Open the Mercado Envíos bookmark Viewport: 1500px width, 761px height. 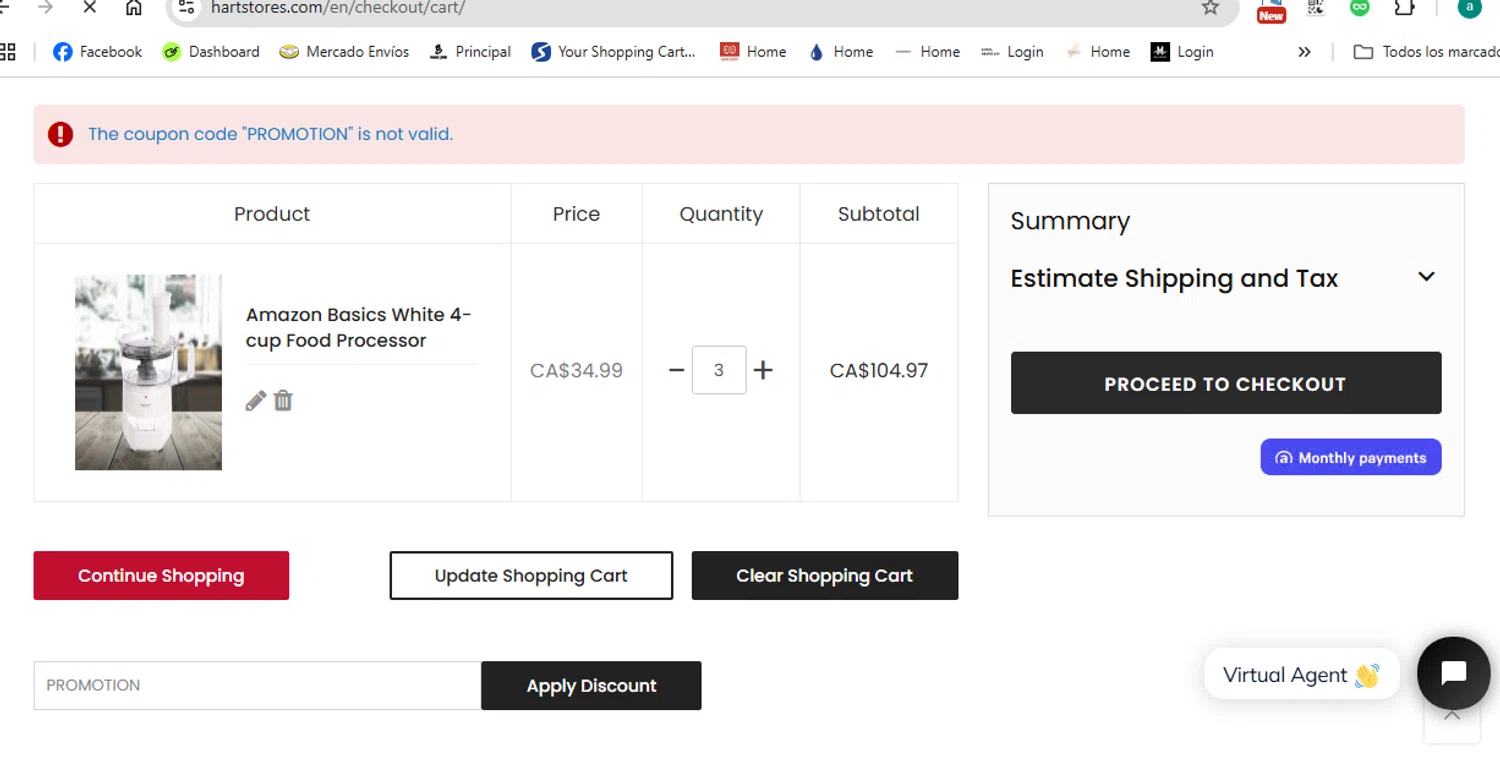[346, 52]
